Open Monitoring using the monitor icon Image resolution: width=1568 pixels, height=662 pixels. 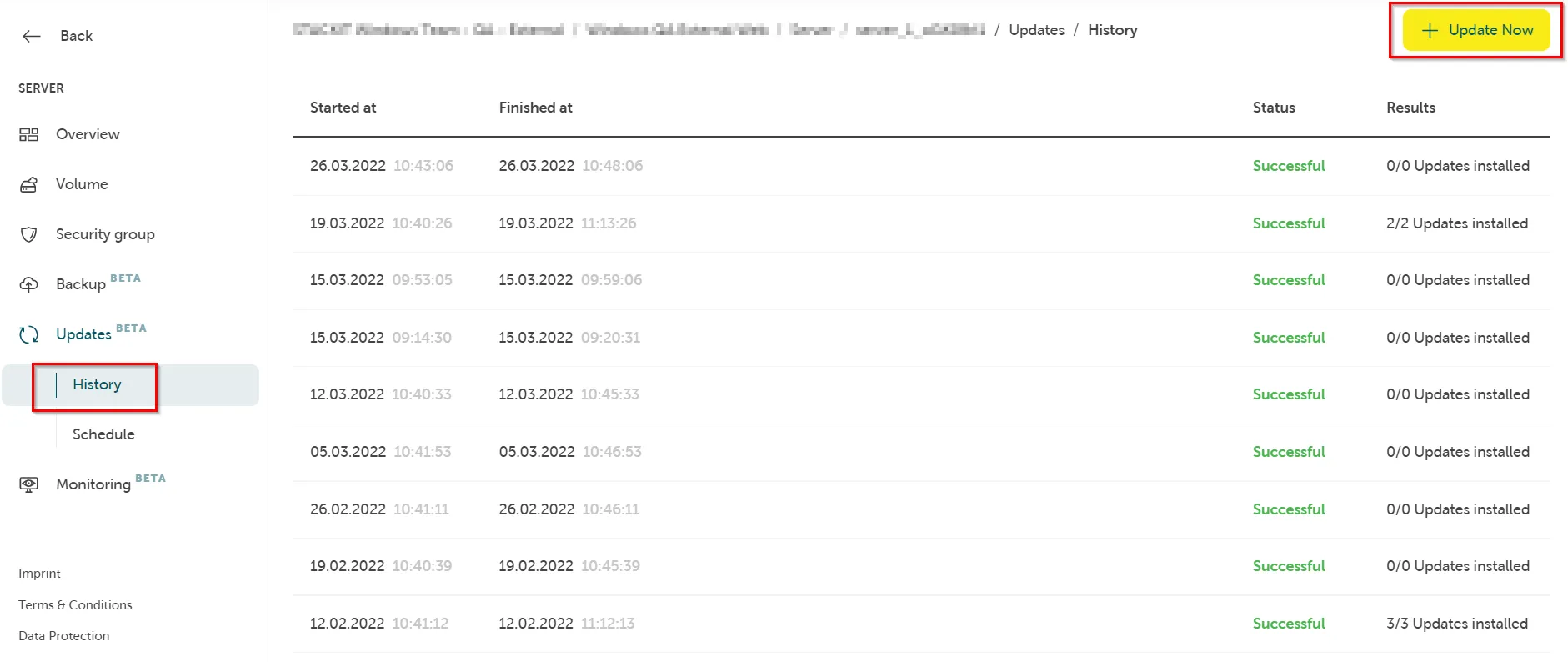[29, 484]
